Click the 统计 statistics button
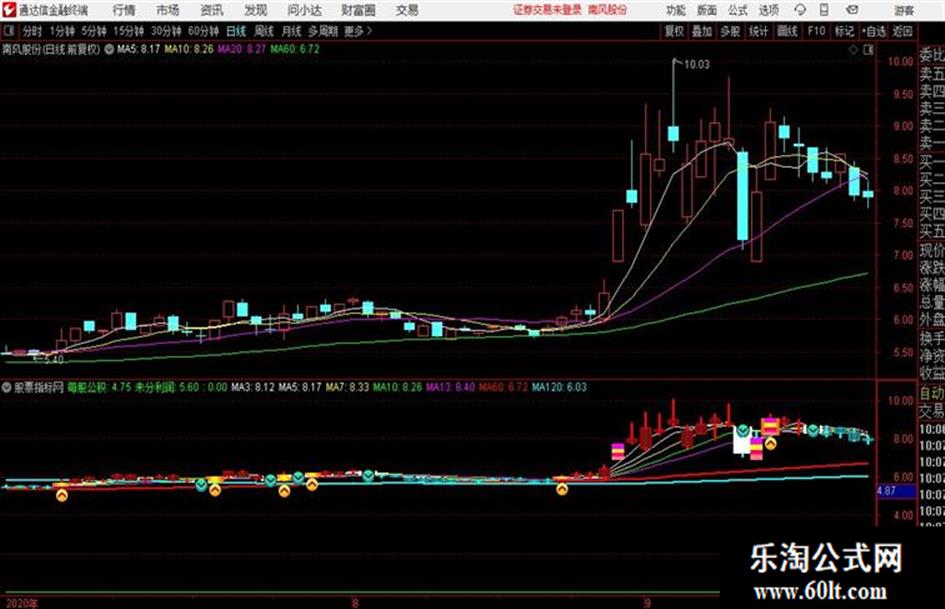The height and width of the screenshot is (609, 945). coord(758,30)
